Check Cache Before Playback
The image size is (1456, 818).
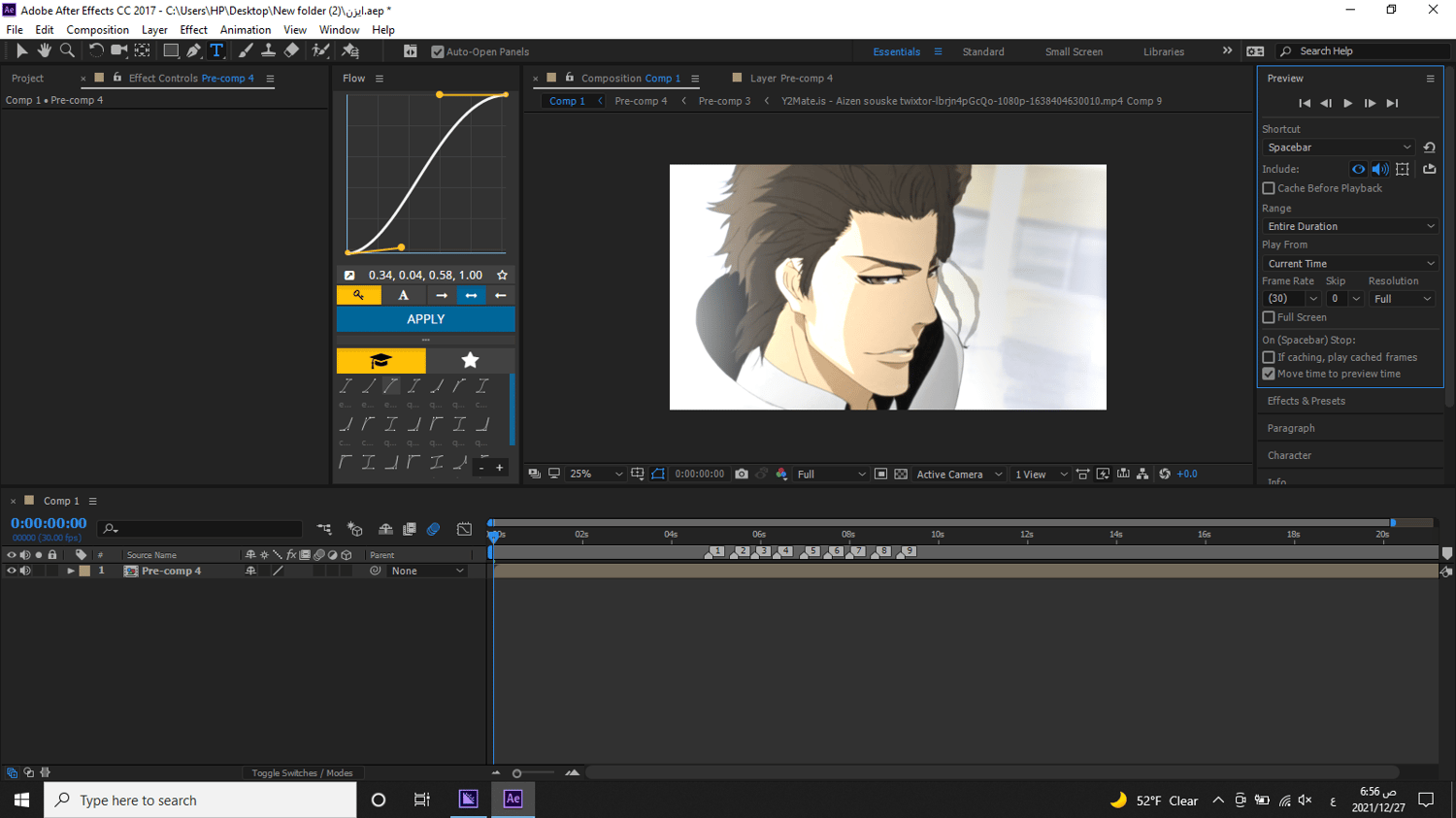pos(1269,188)
